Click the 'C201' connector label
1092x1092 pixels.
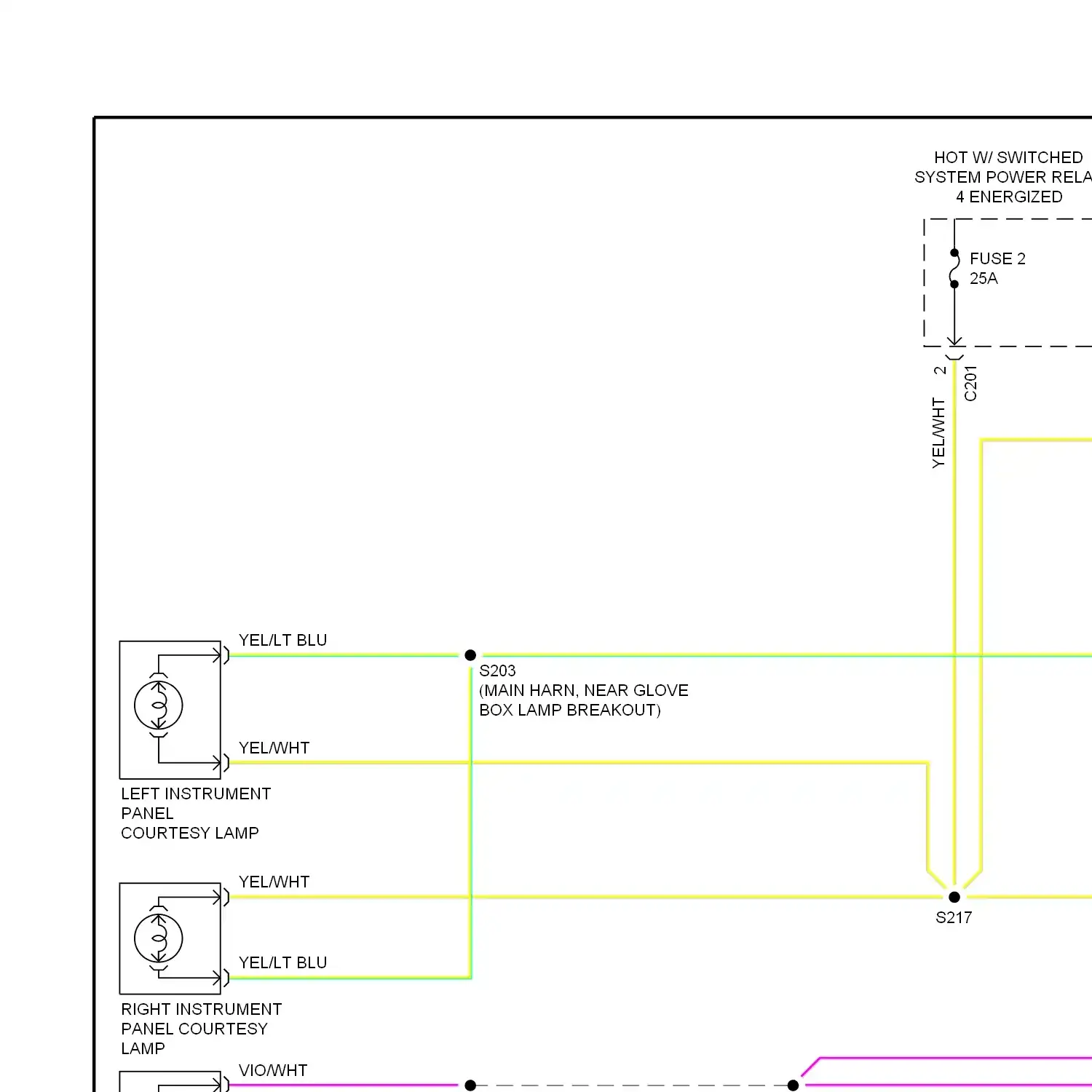tap(970, 384)
